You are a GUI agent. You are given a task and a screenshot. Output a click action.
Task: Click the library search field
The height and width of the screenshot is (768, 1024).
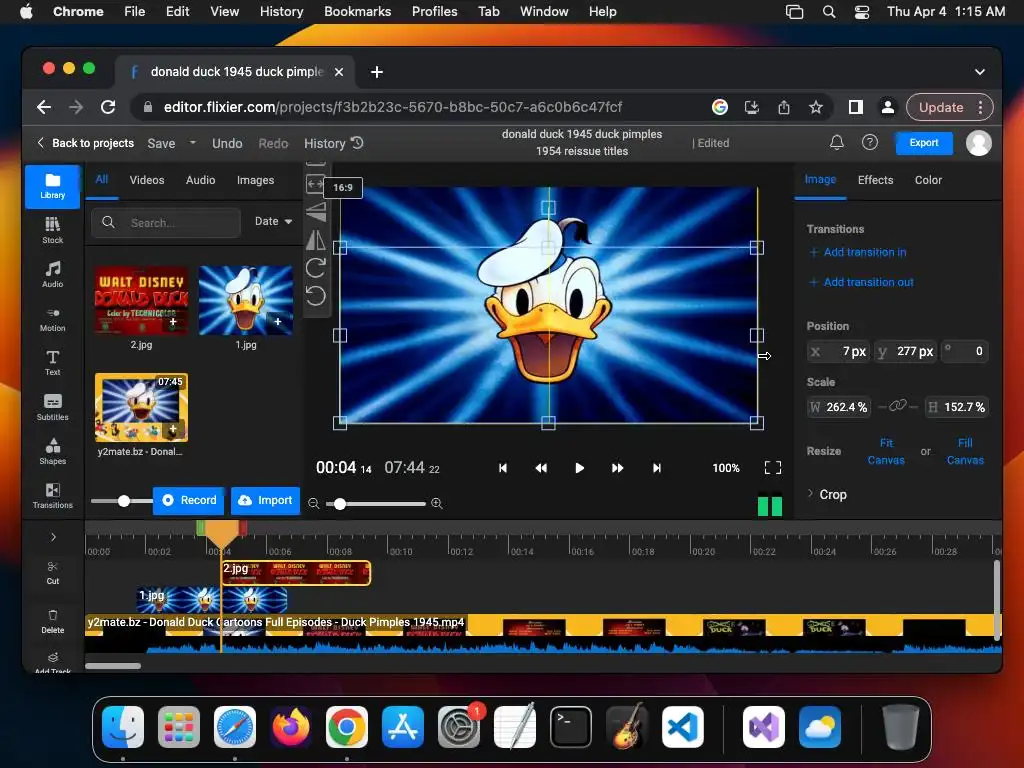[x=167, y=223]
